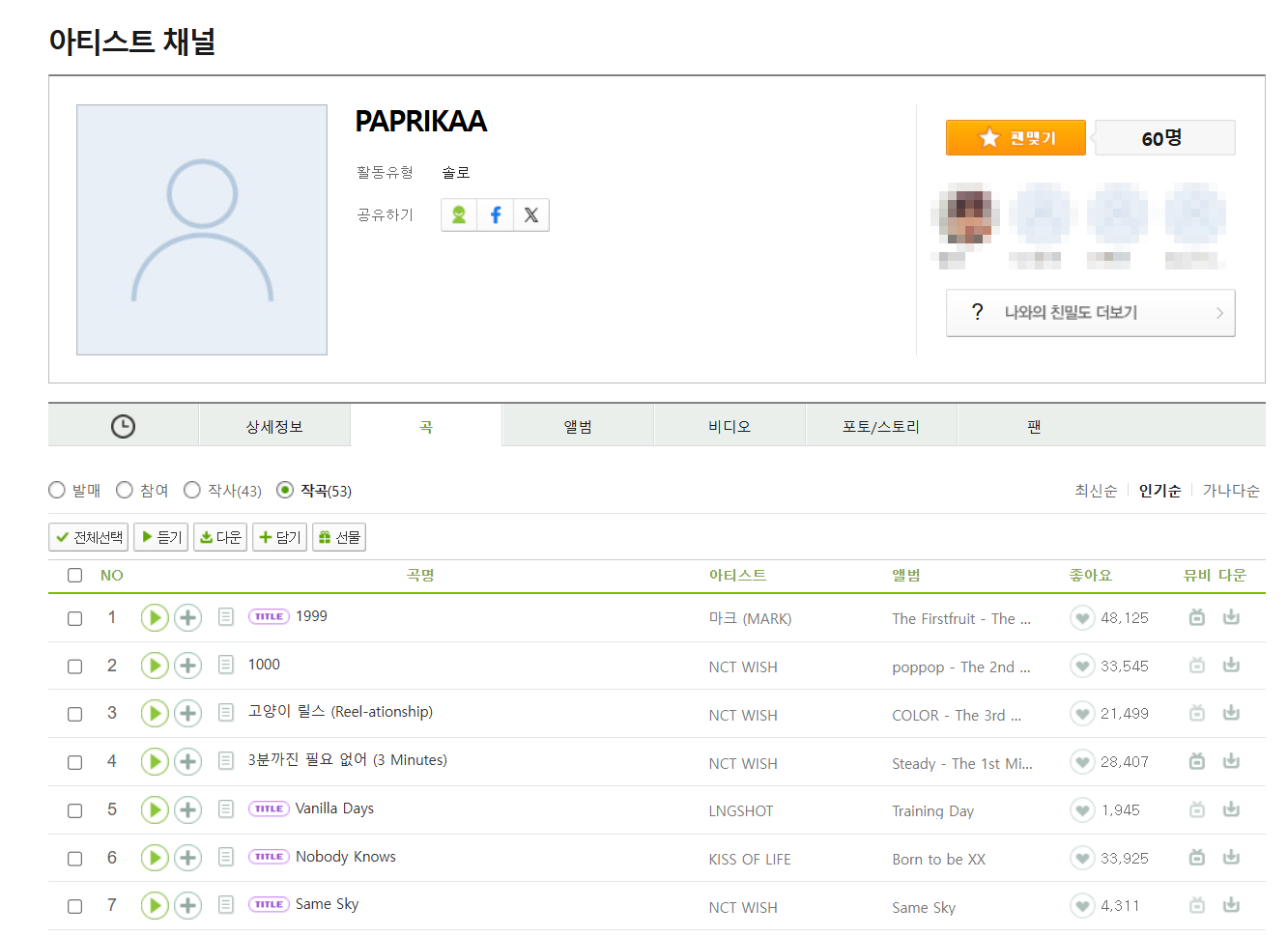
Task: Toggle the select-all checkbox in header
Action: pyautogui.click(x=74, y=576)
